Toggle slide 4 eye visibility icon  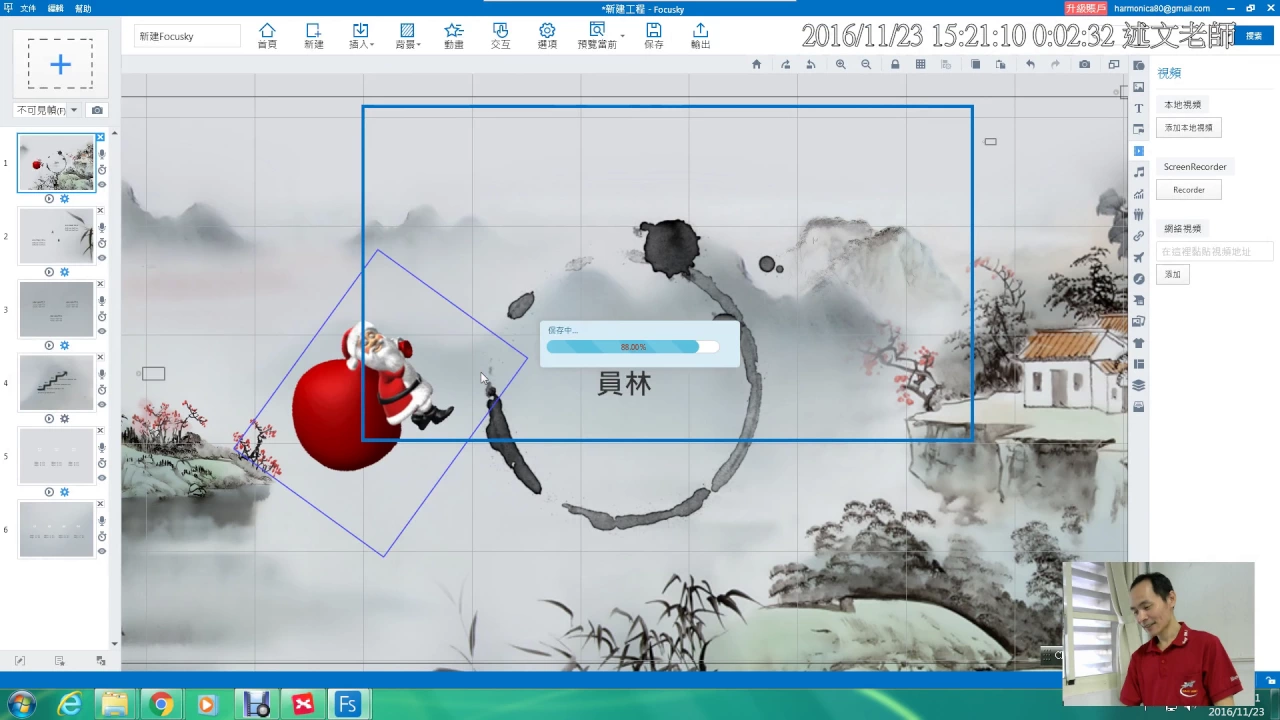coord(101,404)
